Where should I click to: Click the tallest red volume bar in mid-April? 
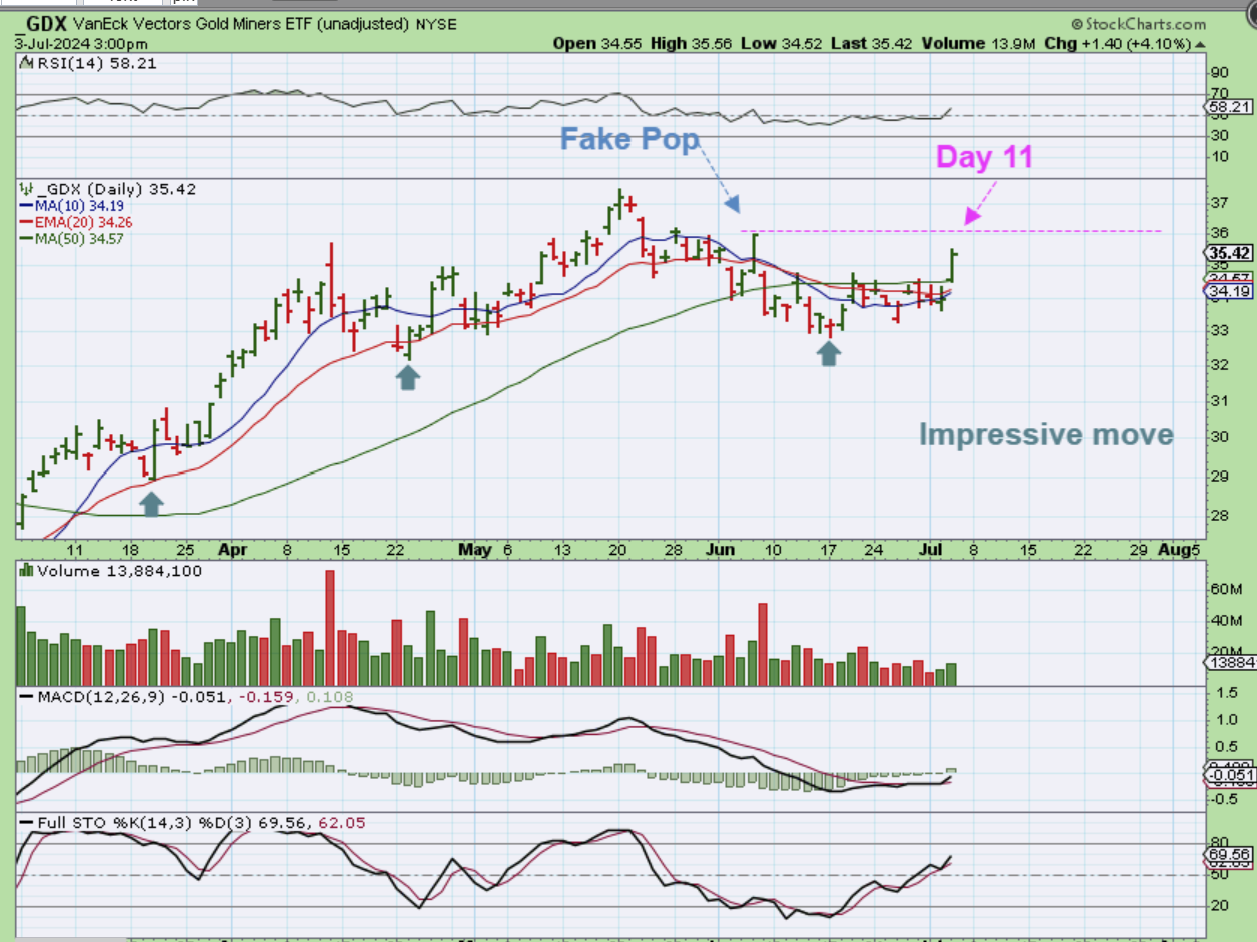331,627
